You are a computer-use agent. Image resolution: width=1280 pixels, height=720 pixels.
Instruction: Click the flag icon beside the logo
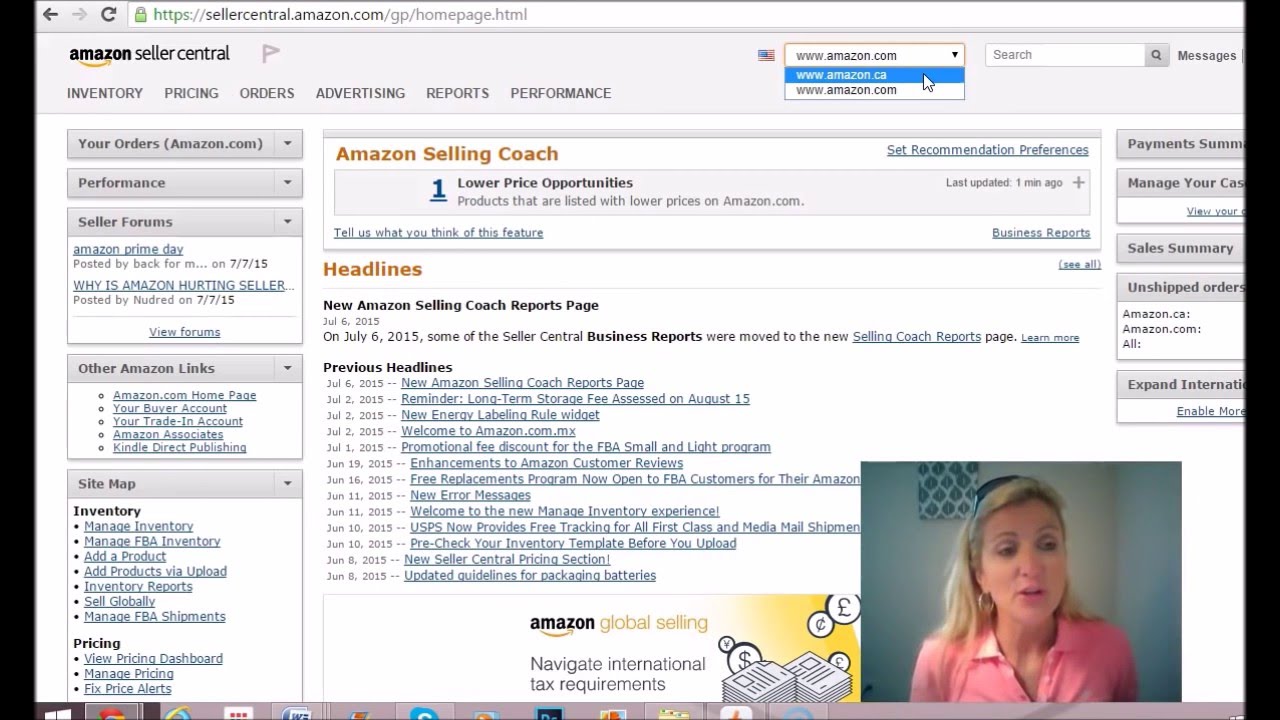pos(270,53)
